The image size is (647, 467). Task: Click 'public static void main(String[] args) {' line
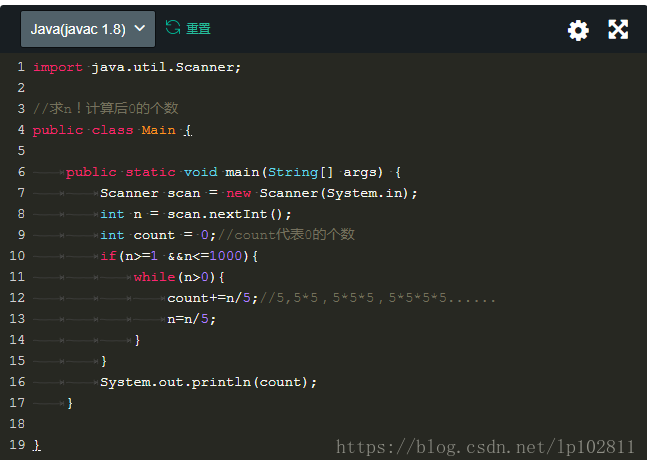(233, 172)
